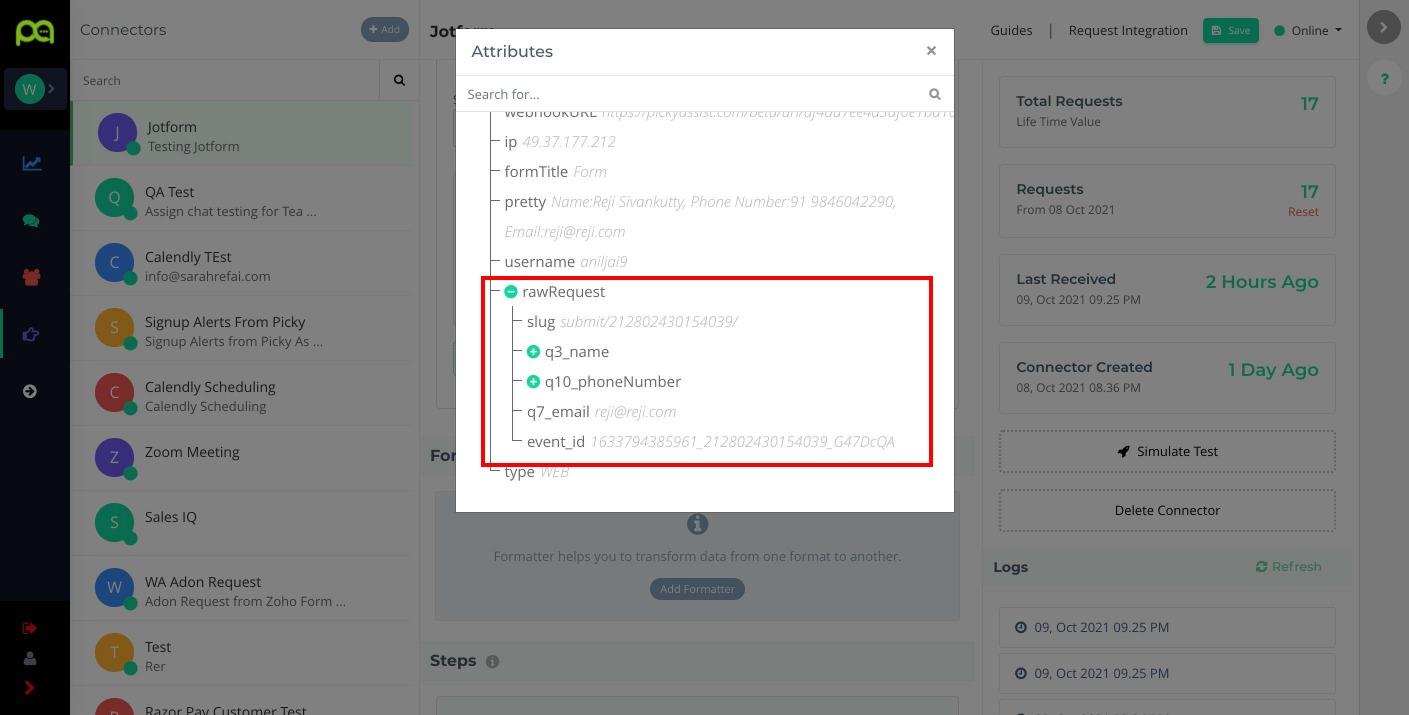Open the Guides menu item
Image resolution: width=1409 pixels, height=715 pixels.
(1011, 30)
